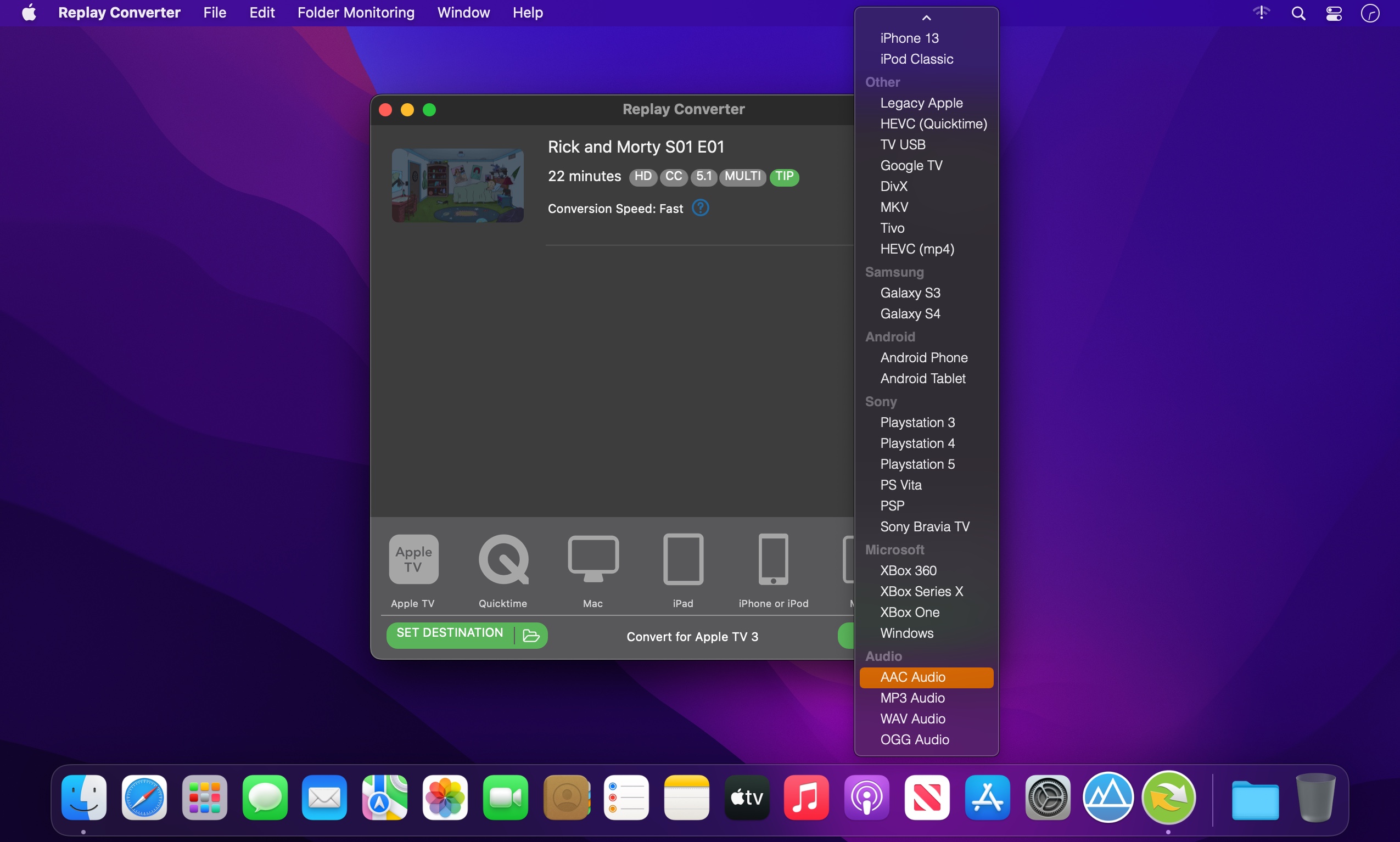
Task: Open Photos from the Dock
Action: point(445,797)
